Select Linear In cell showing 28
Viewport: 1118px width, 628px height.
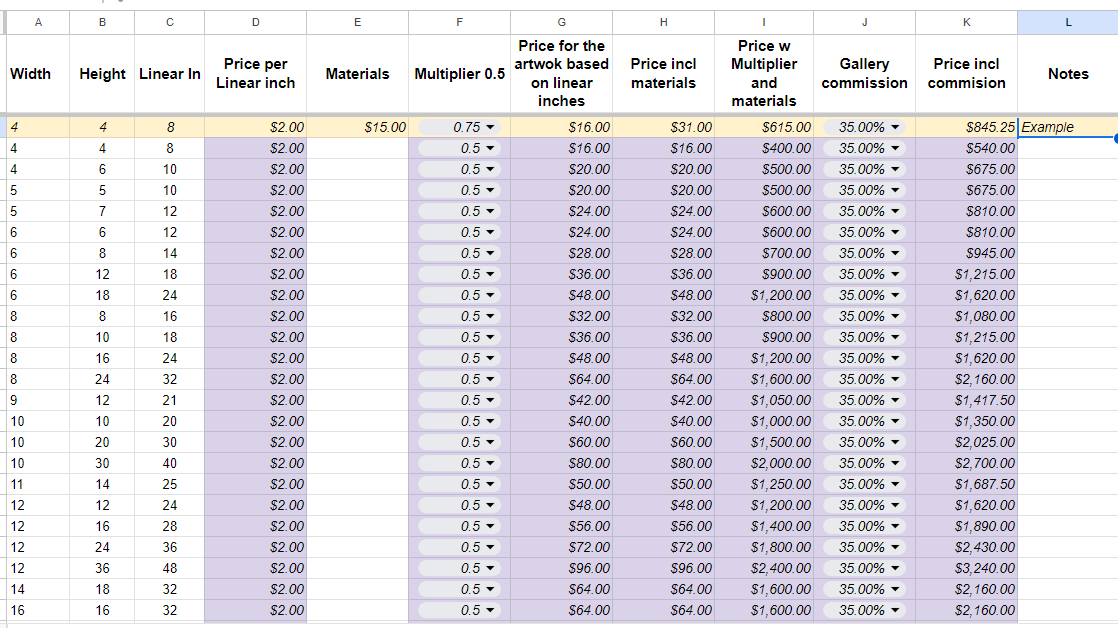coord(170,526)
